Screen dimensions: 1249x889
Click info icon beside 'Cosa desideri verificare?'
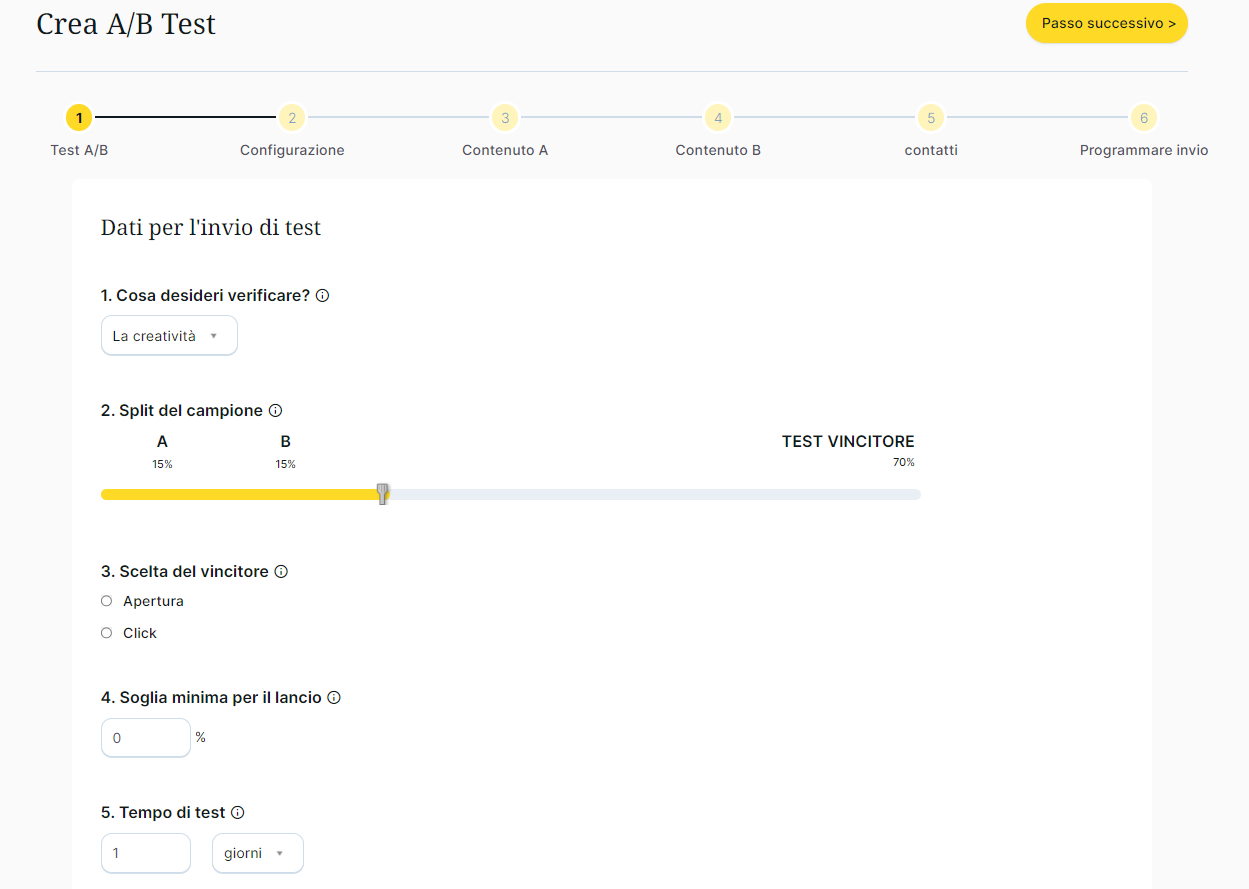323,296
